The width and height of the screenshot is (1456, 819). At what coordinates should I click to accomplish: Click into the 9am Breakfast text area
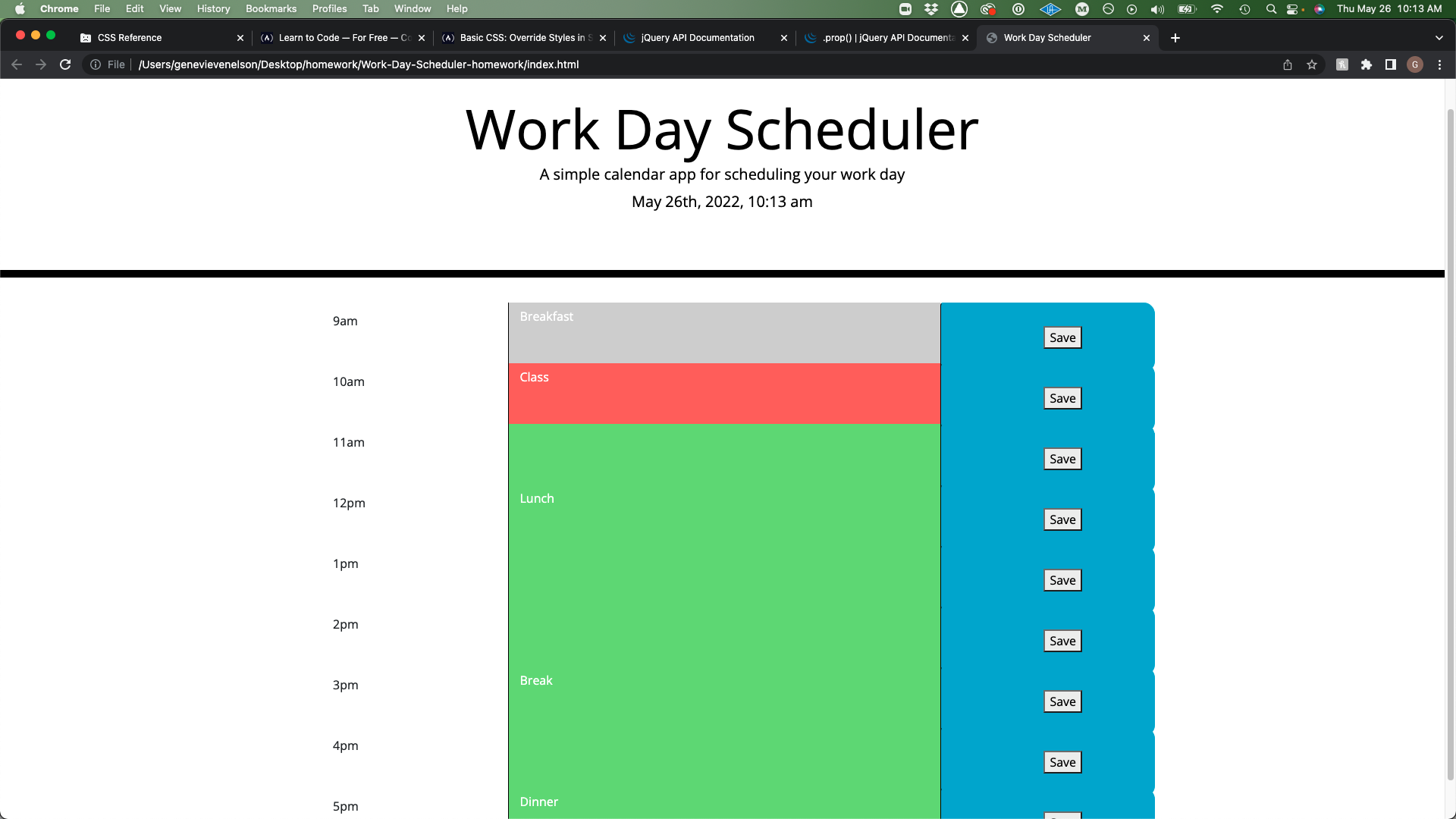724,333
